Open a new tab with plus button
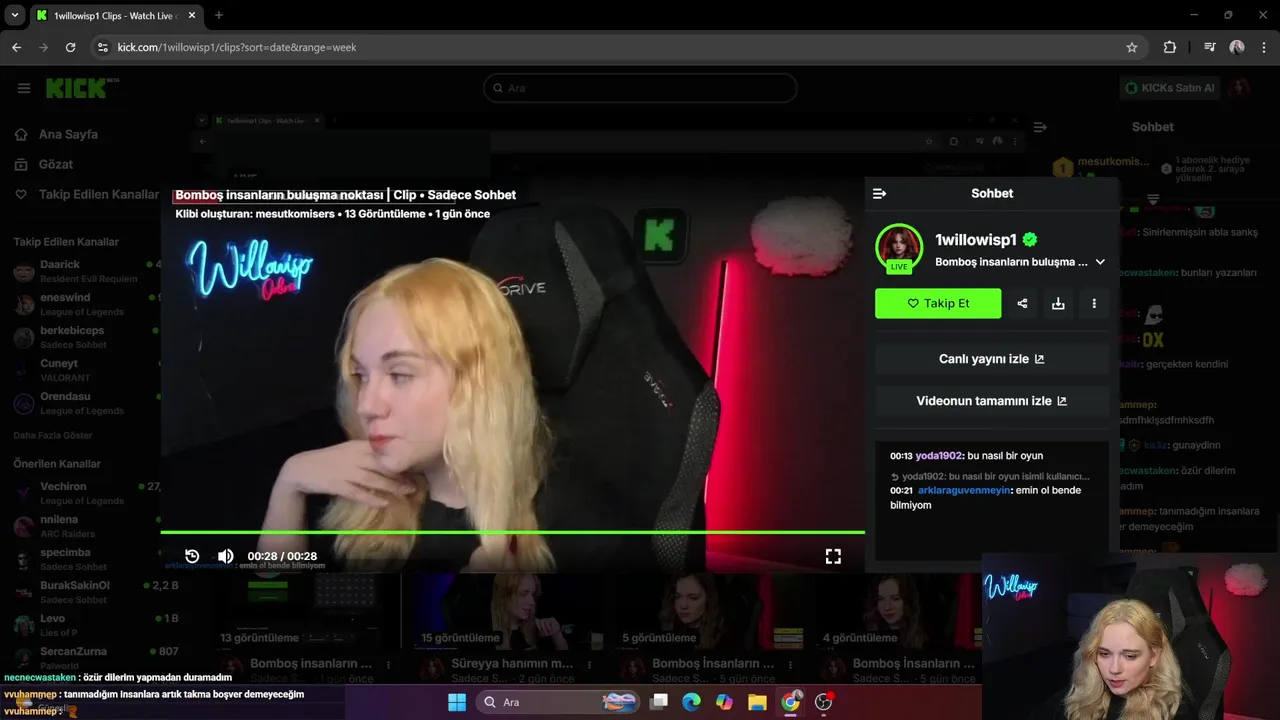The height and width of the screenshot is (720, 1280). pyautogui.click(x=219, y=15)
